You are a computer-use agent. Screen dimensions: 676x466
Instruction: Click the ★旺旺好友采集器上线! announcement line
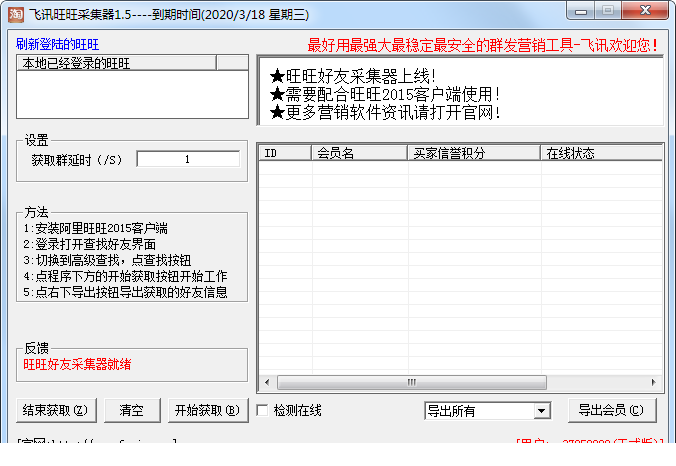[x=353, y=77]
